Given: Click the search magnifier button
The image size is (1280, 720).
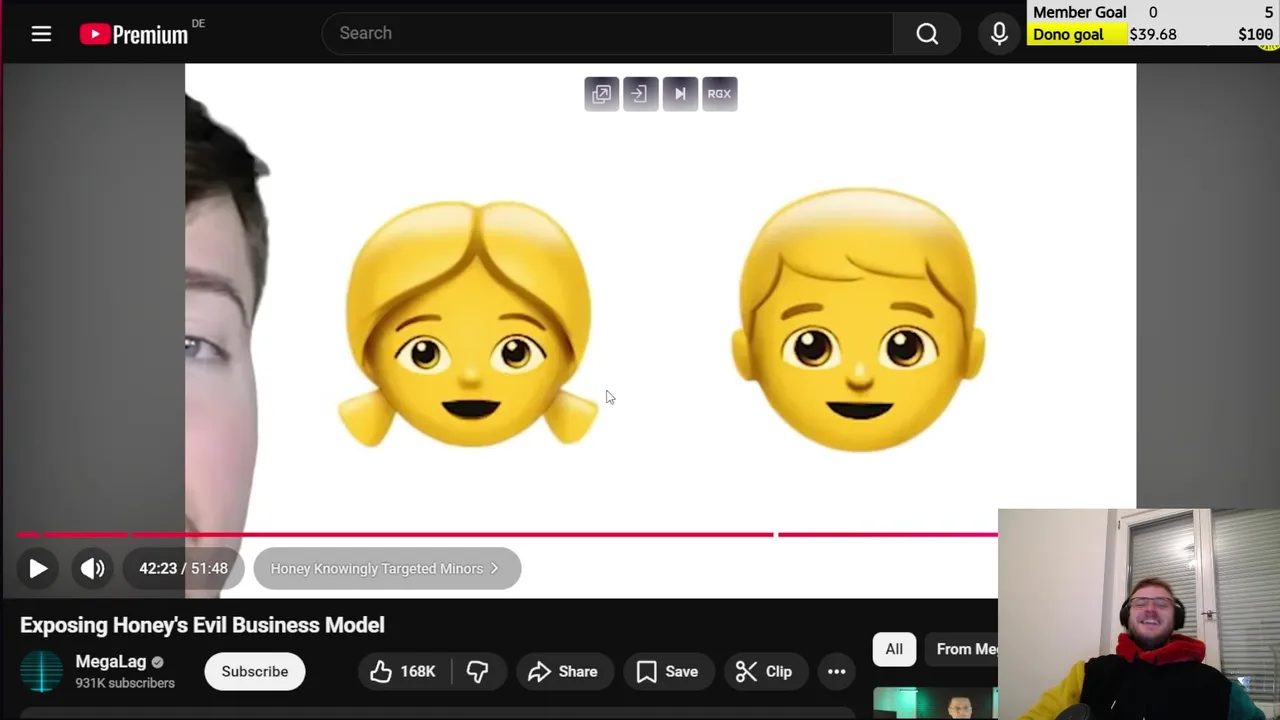Looking at the screenshot, I should 927,33.
